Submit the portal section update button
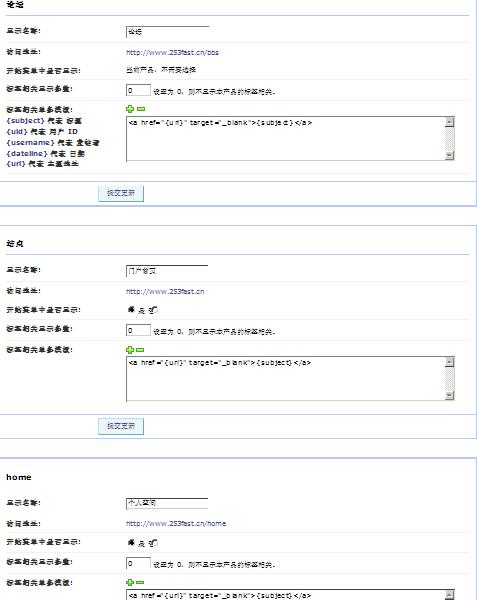 coord(121,426)
